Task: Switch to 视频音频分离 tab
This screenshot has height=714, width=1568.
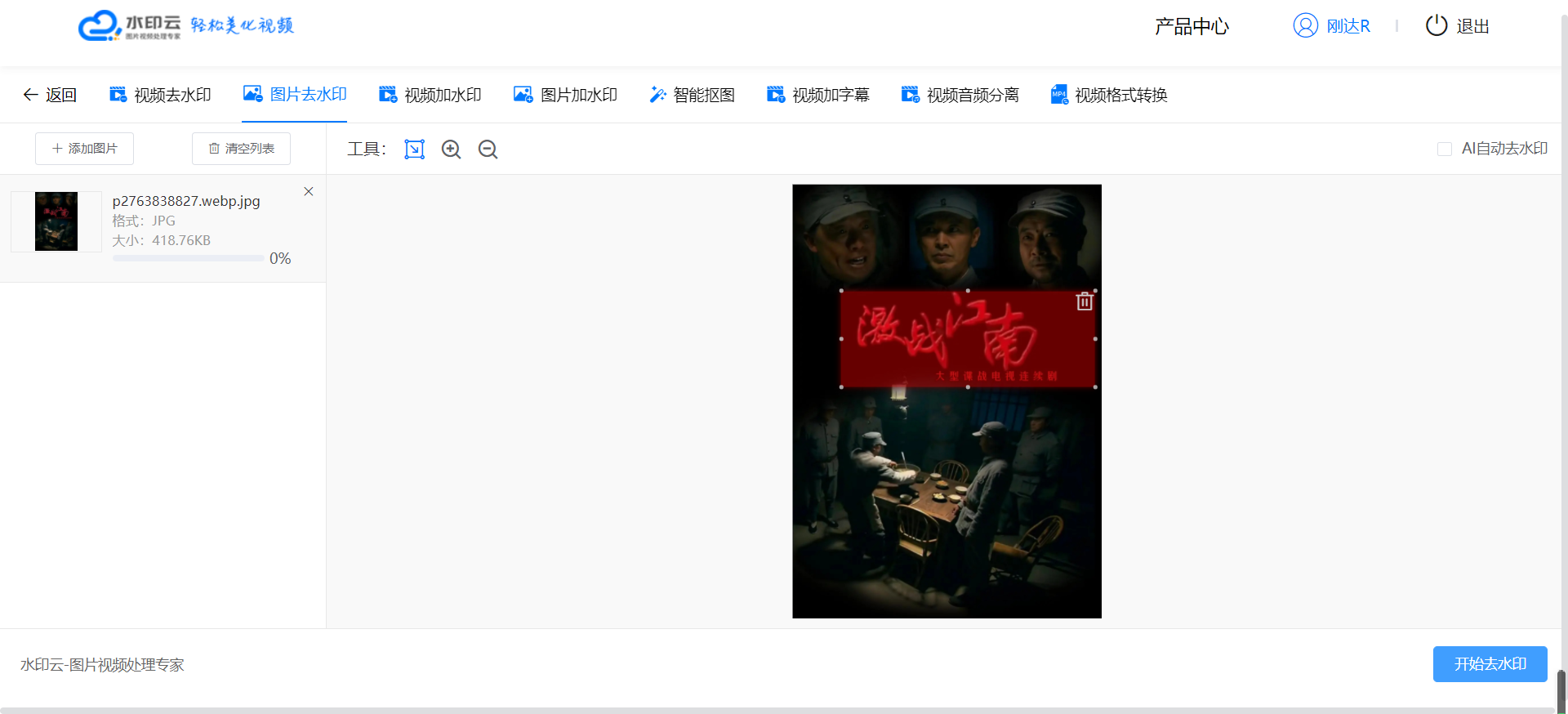Action: pos(960,95)
